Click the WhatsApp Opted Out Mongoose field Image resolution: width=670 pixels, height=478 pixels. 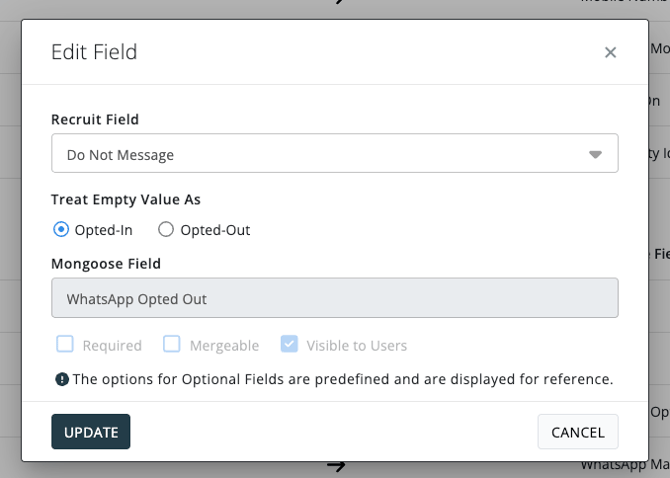334,298
